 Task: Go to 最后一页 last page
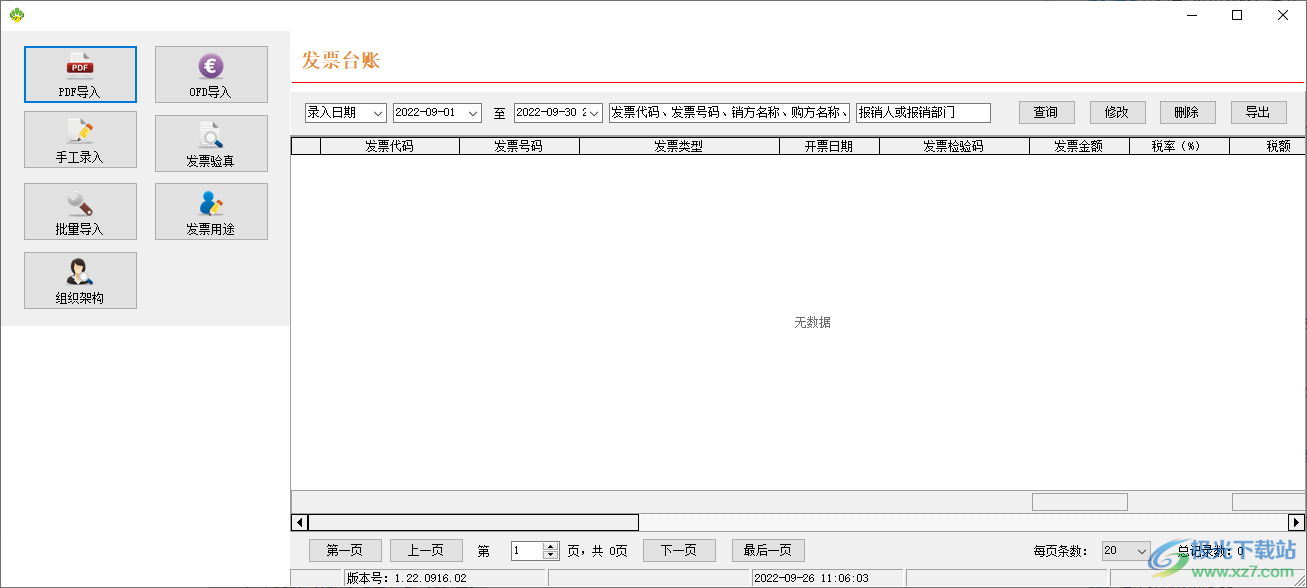[768, 551]
